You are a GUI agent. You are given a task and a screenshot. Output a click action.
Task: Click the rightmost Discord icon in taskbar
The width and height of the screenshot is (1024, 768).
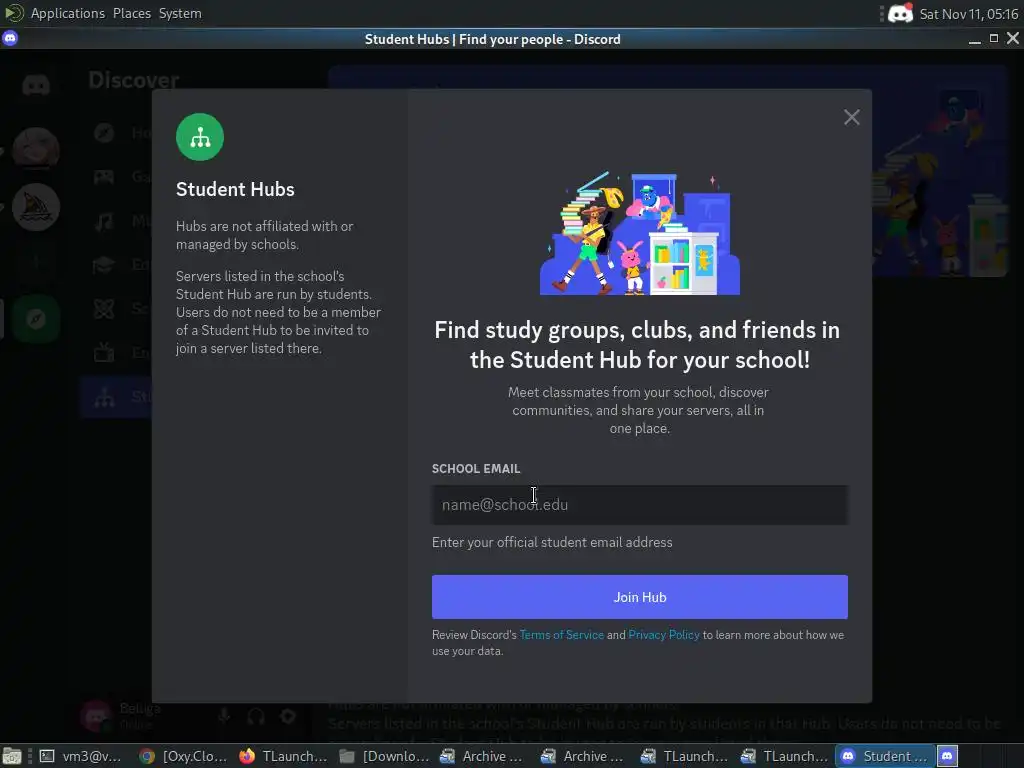948,756
